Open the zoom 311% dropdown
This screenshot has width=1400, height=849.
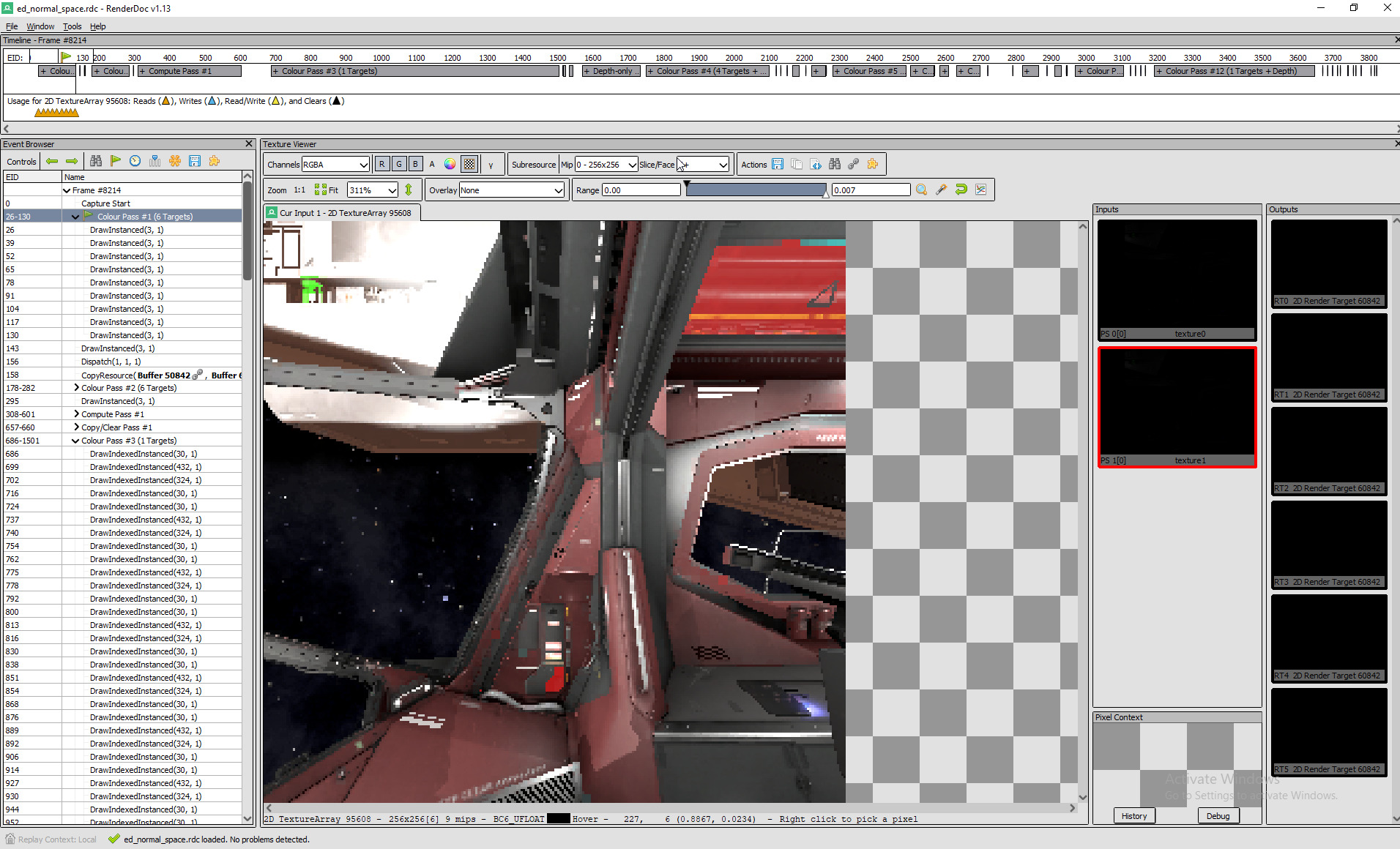pos(373,190)
